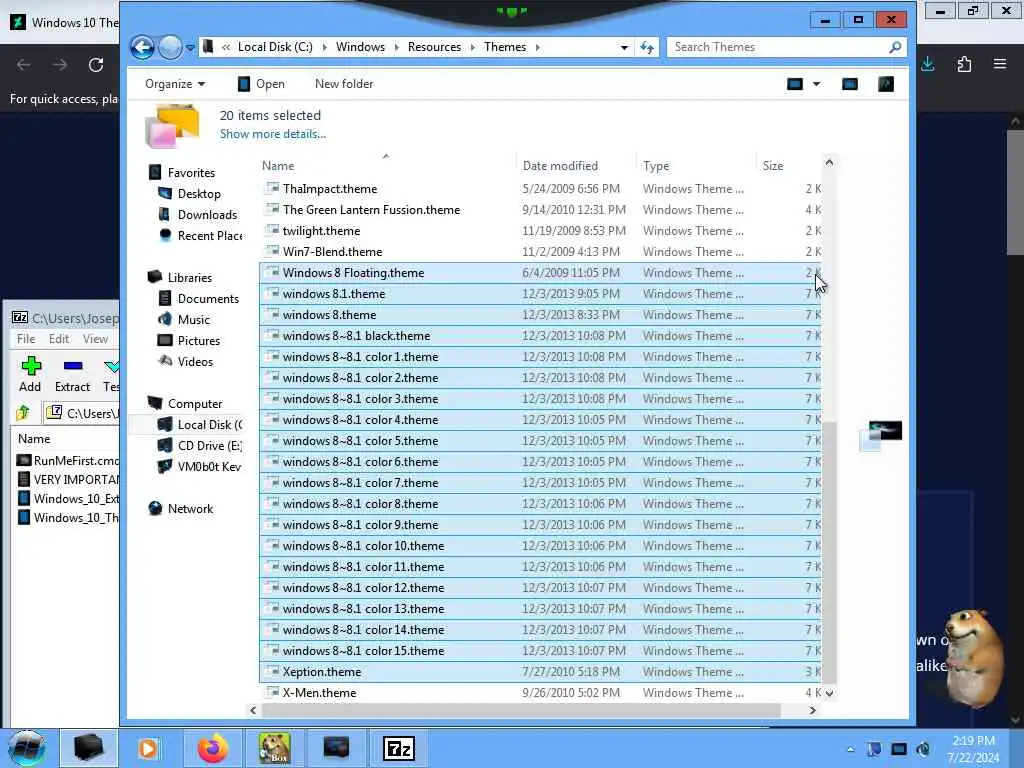The width and height of the screenshot is (1024, 768).
Task: Open Edit menu in 7-Zip window
Action: tap(59, 339)
